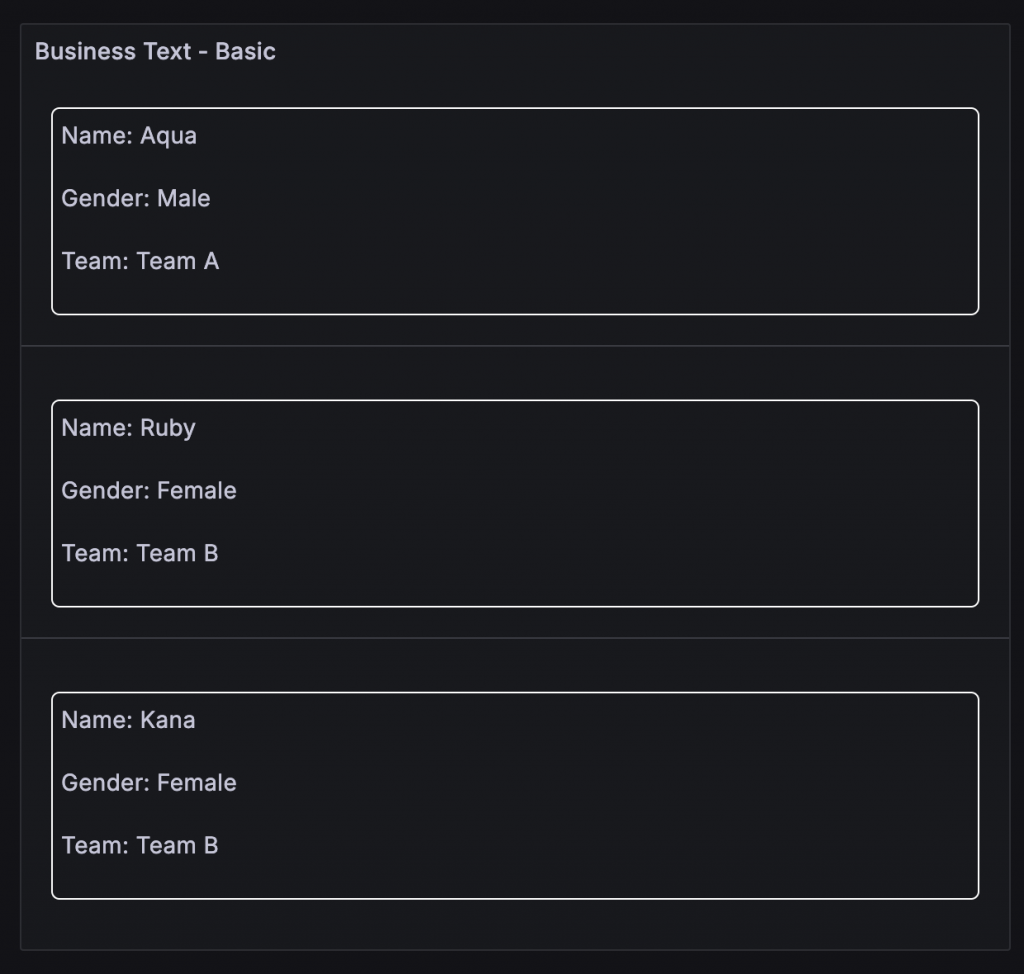Screen dimensions: 1024x974
Task: Click the divider line between Aqua and Ruby cards
Action: click(515, 346)
